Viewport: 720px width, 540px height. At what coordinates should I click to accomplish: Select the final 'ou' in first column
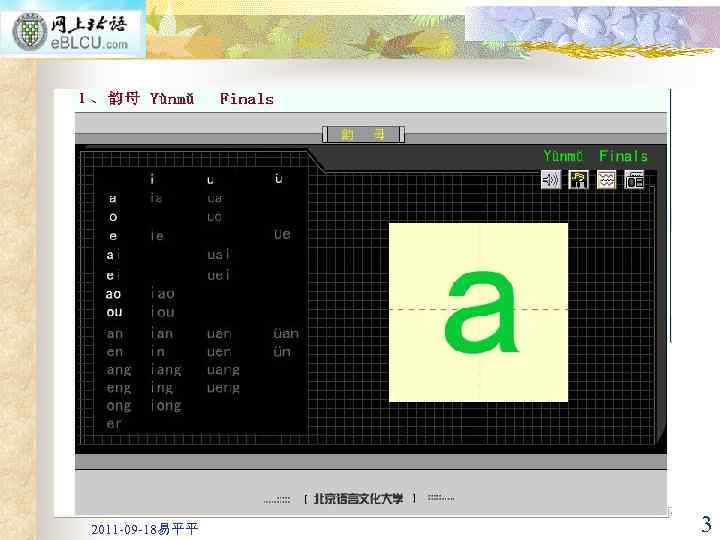point(114,312)
